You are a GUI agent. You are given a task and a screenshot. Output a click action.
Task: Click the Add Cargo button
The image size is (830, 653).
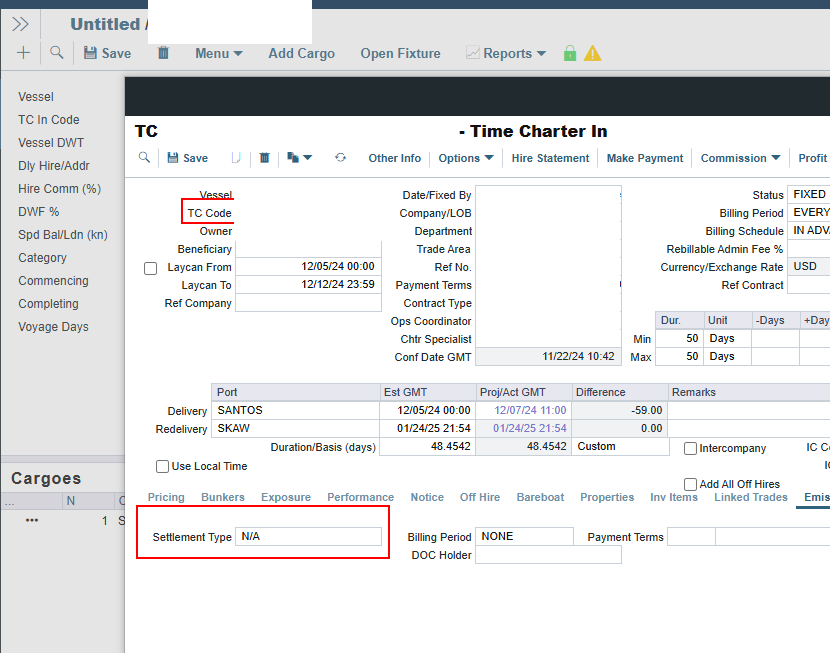coord(301,53)
